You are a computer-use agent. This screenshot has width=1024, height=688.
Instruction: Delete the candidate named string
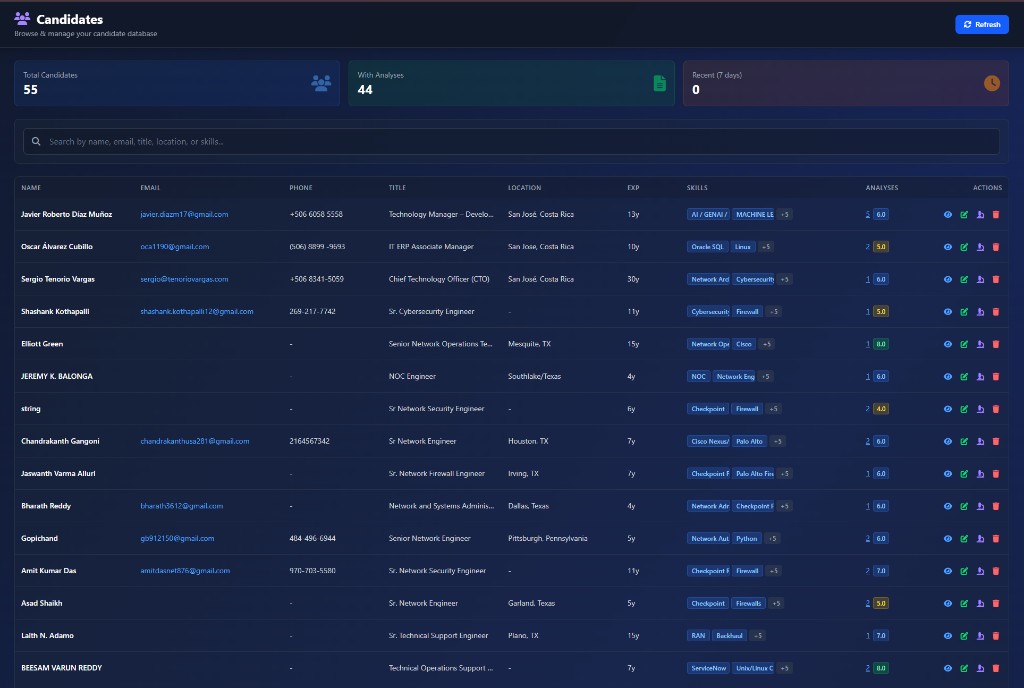pos(996,409)
